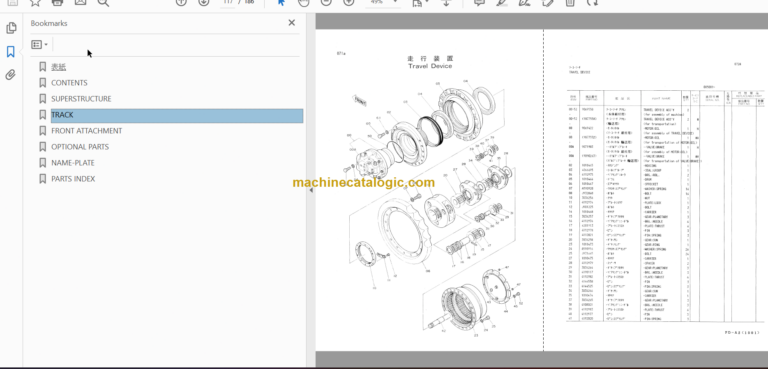
Task: Go to previous page with up arrow
Action: click(181, 2)
